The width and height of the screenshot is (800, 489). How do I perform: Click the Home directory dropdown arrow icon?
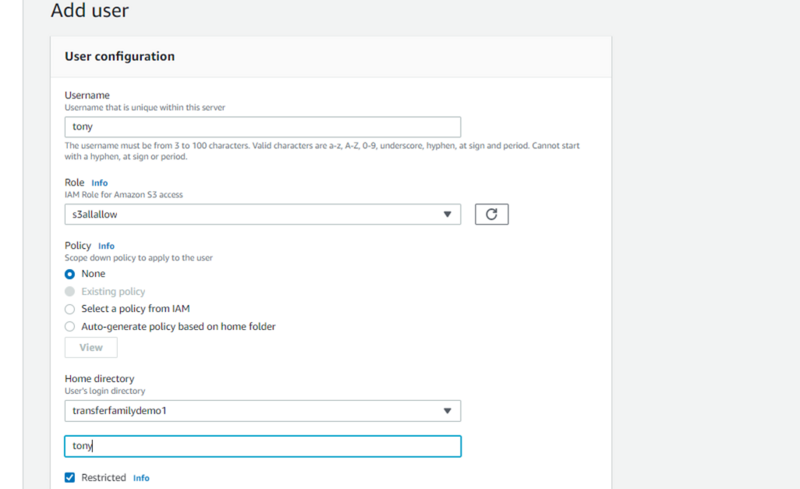point(447,411)
